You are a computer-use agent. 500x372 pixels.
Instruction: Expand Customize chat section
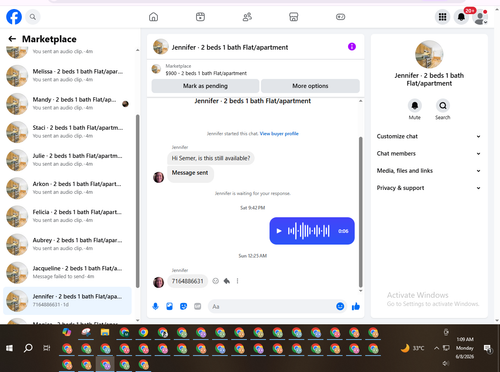[x=429, y=136]
